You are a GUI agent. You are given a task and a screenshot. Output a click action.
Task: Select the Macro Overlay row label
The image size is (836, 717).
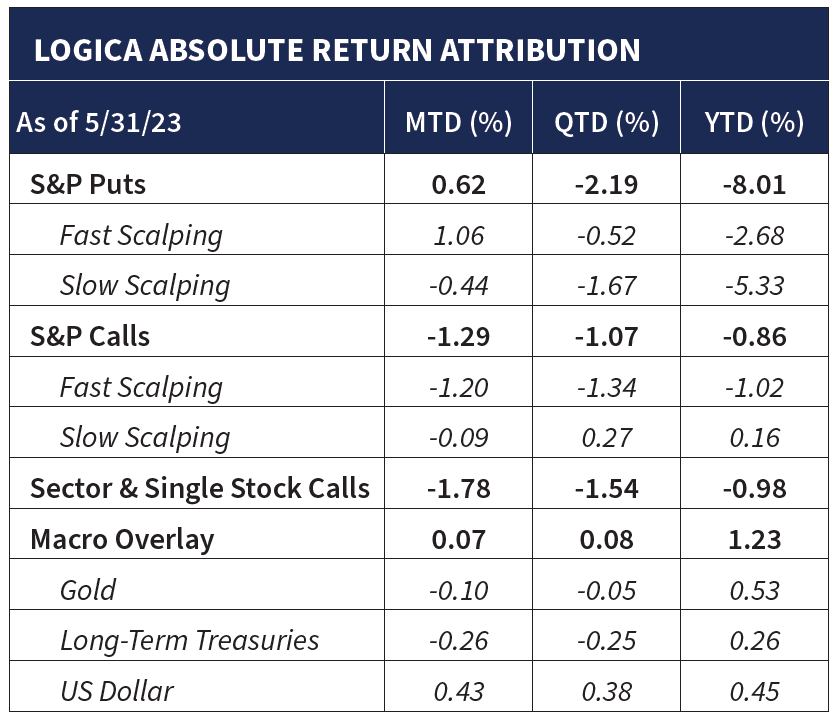(x=122, y=540)
